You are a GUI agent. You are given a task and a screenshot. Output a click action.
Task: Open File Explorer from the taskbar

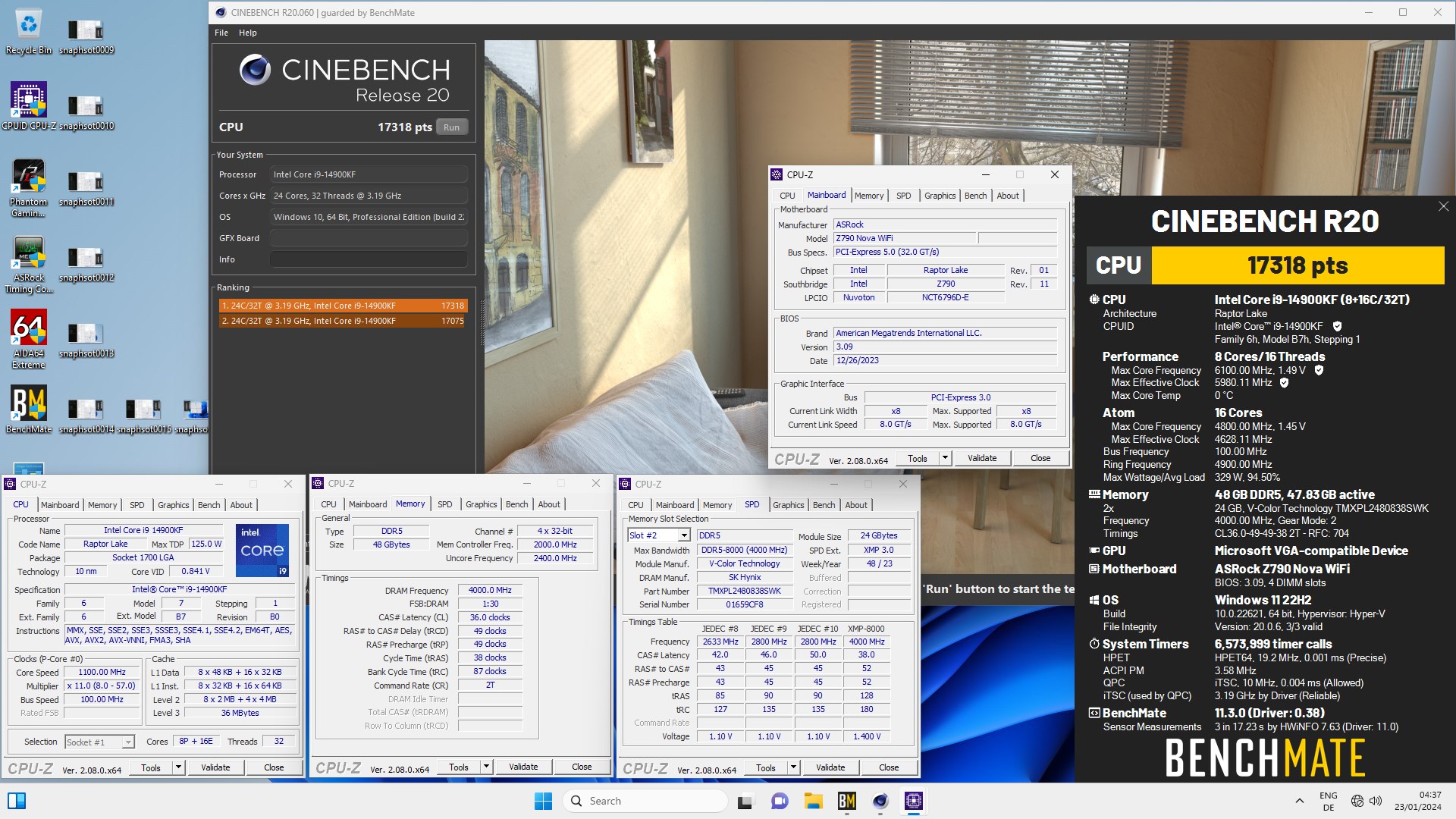coord(814,801)
